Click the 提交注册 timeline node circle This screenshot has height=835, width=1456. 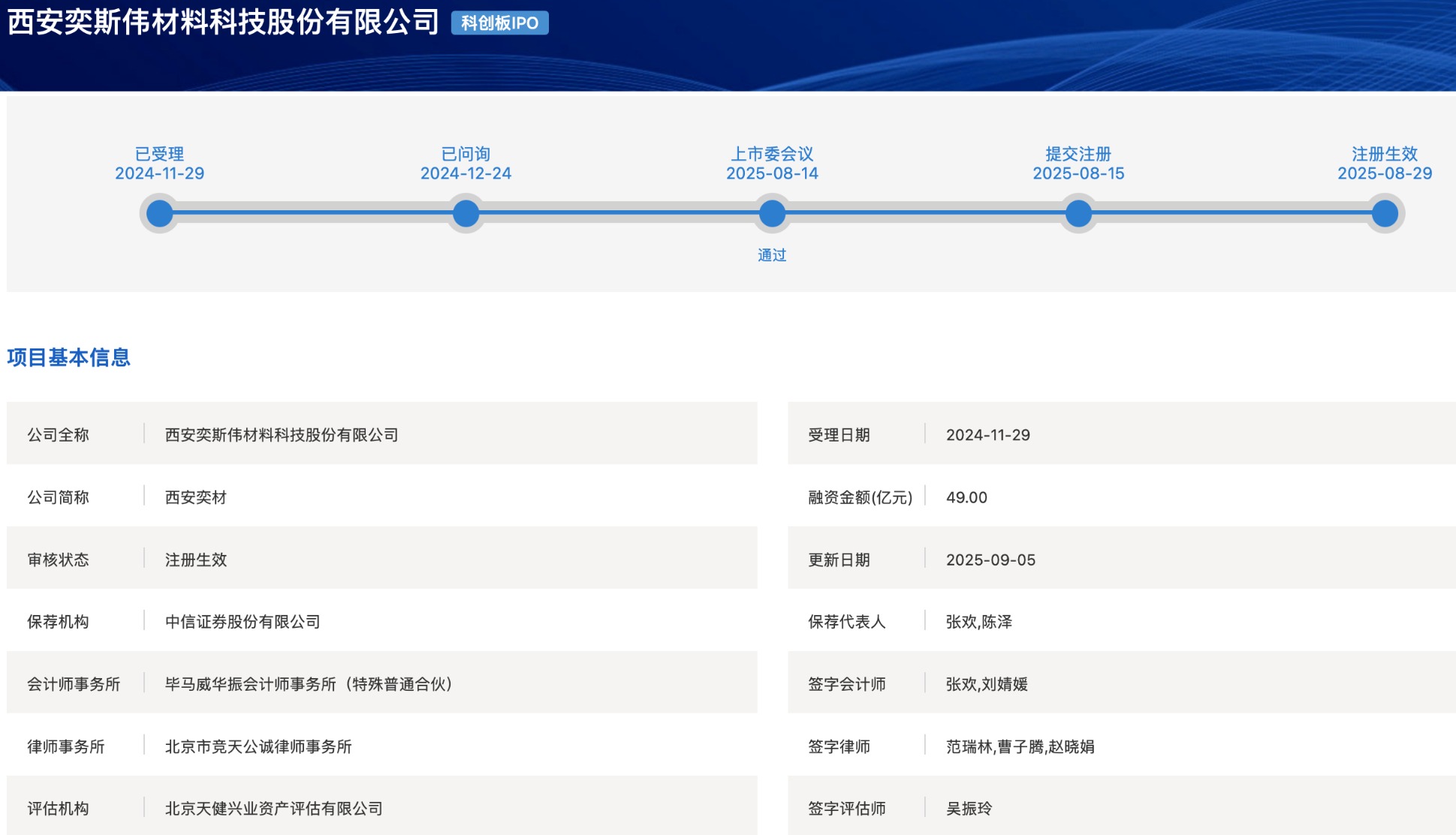[x=1078, y=214]
